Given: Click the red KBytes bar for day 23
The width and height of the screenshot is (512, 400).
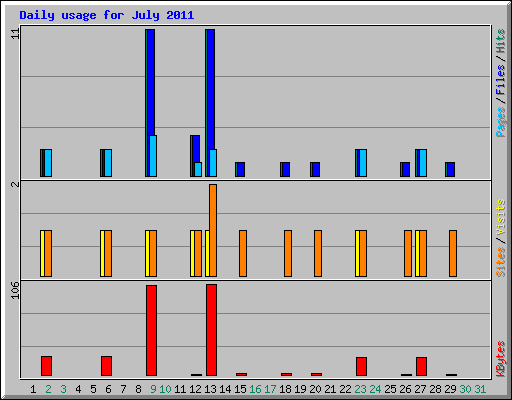Looking at the screenshot, I should tap(361, 366).
